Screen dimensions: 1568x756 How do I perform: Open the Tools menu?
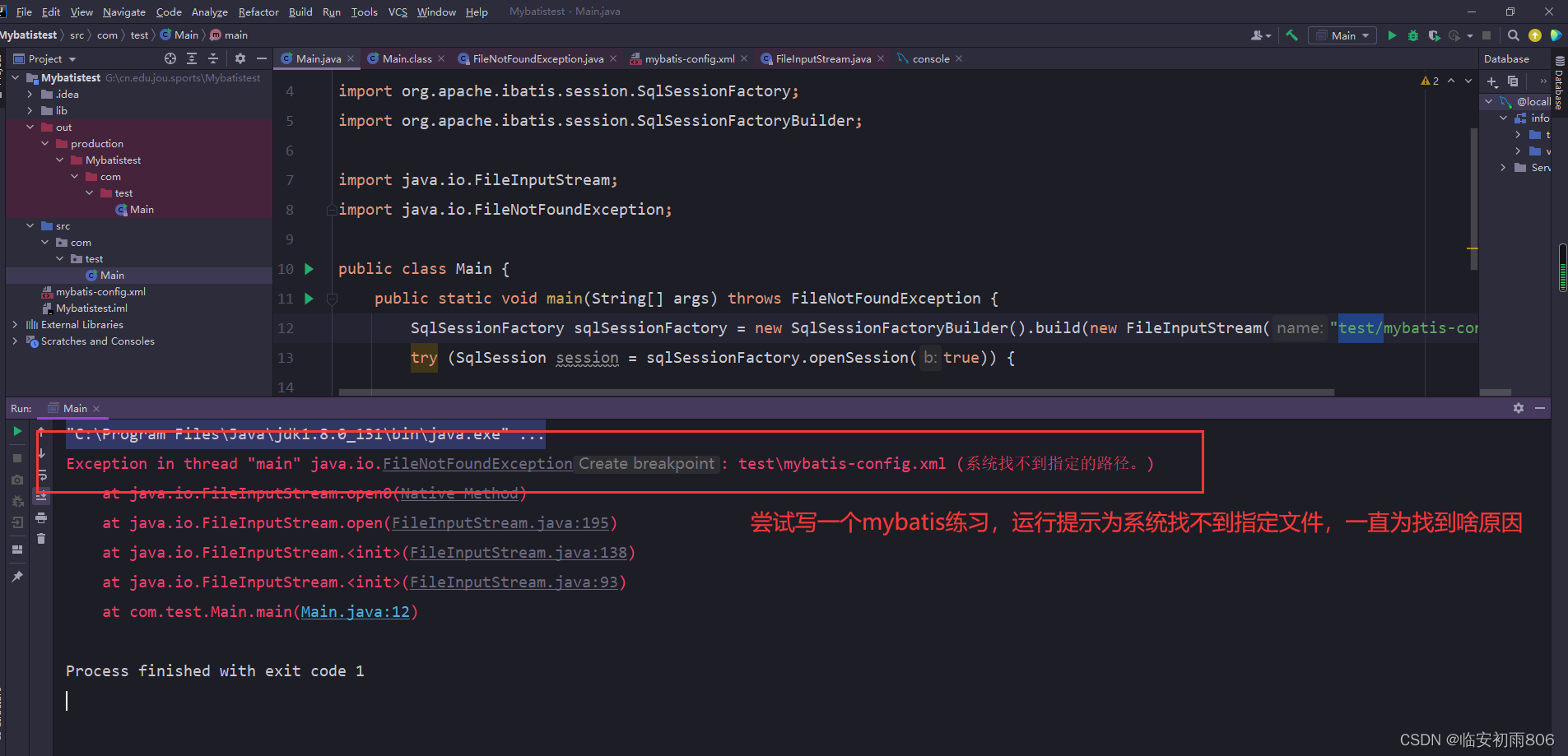click(x=364, y=12)
